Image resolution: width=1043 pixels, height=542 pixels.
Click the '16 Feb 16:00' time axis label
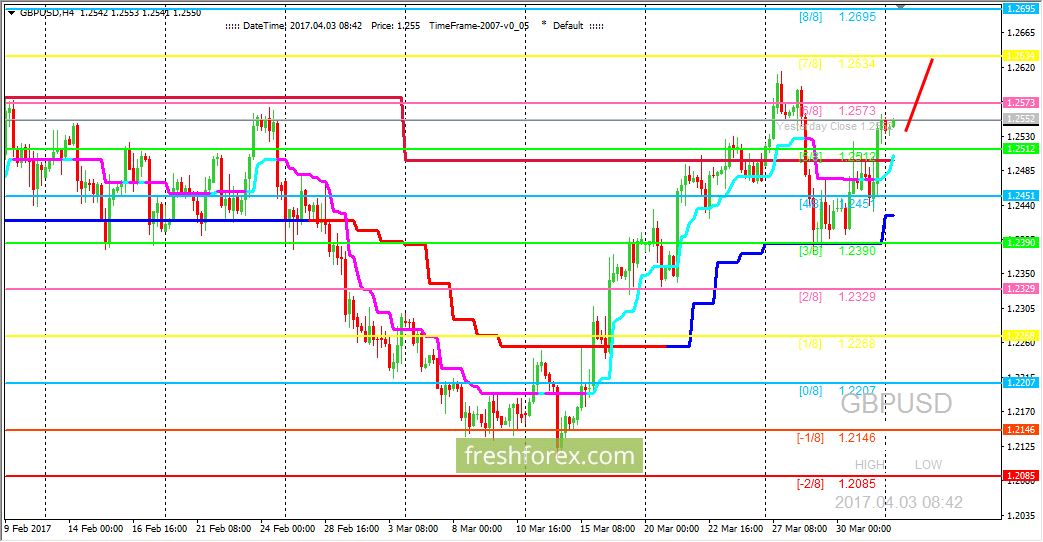click(x=159, y=529)
